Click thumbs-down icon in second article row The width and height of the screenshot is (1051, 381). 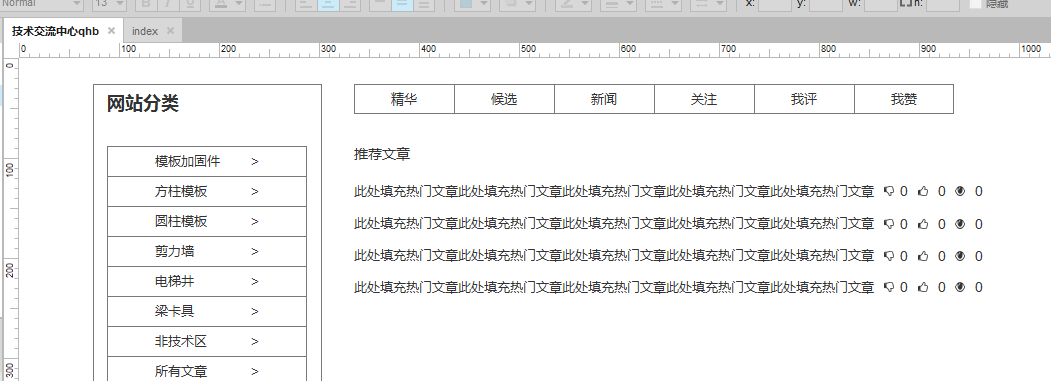(889, 224)
